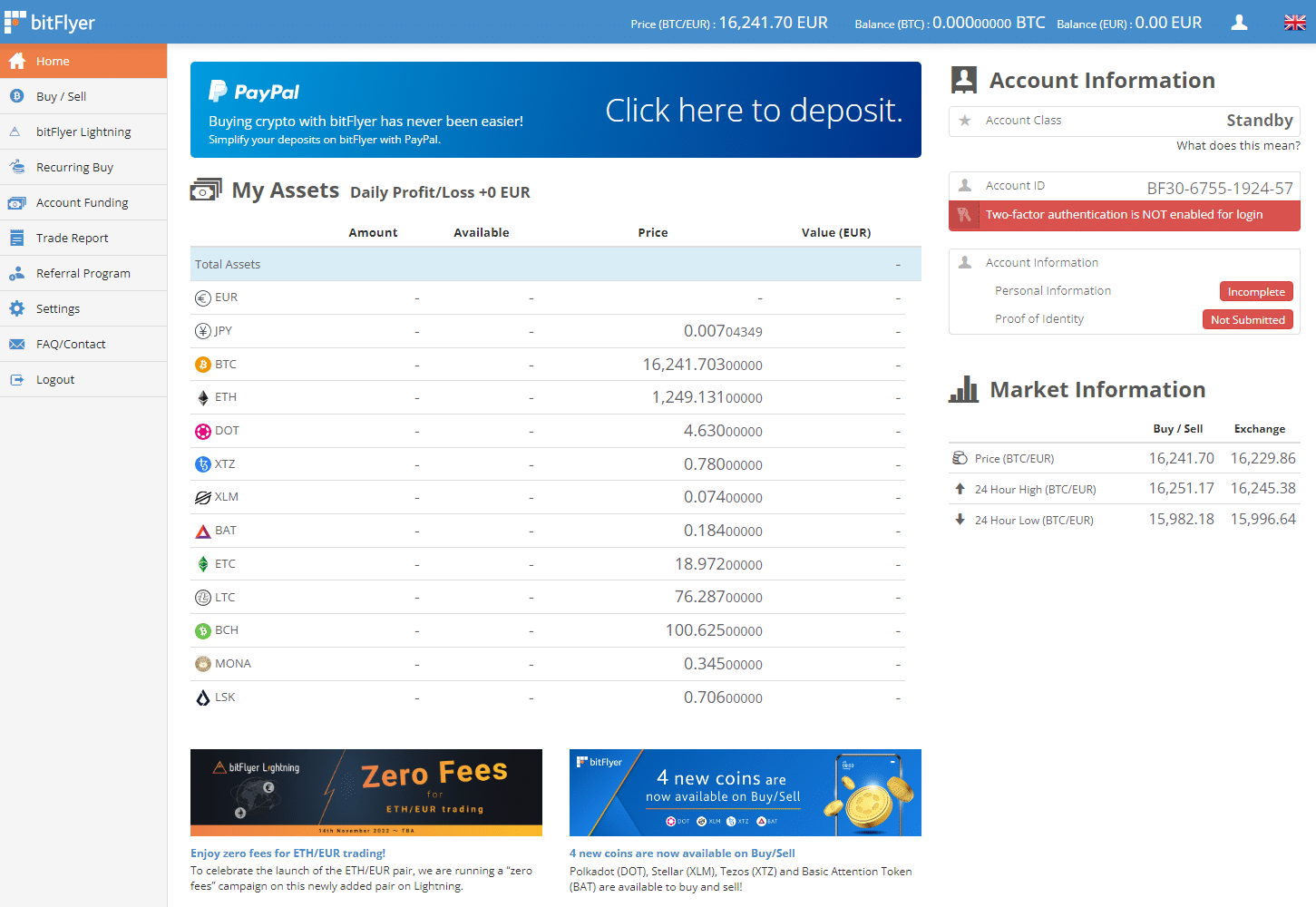Click the DOT pink icon in assets
Image resolution: width=1316 pixels, height=907 pixels.
(x=203, y=431)
